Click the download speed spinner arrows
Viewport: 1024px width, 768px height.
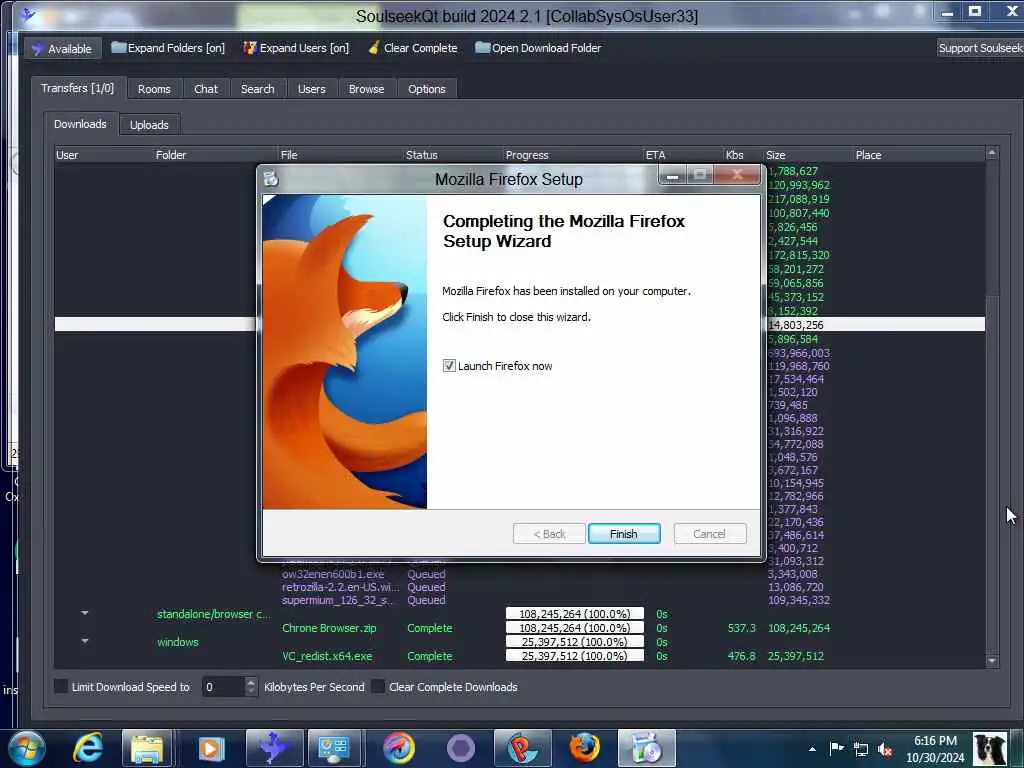[251, 686]
